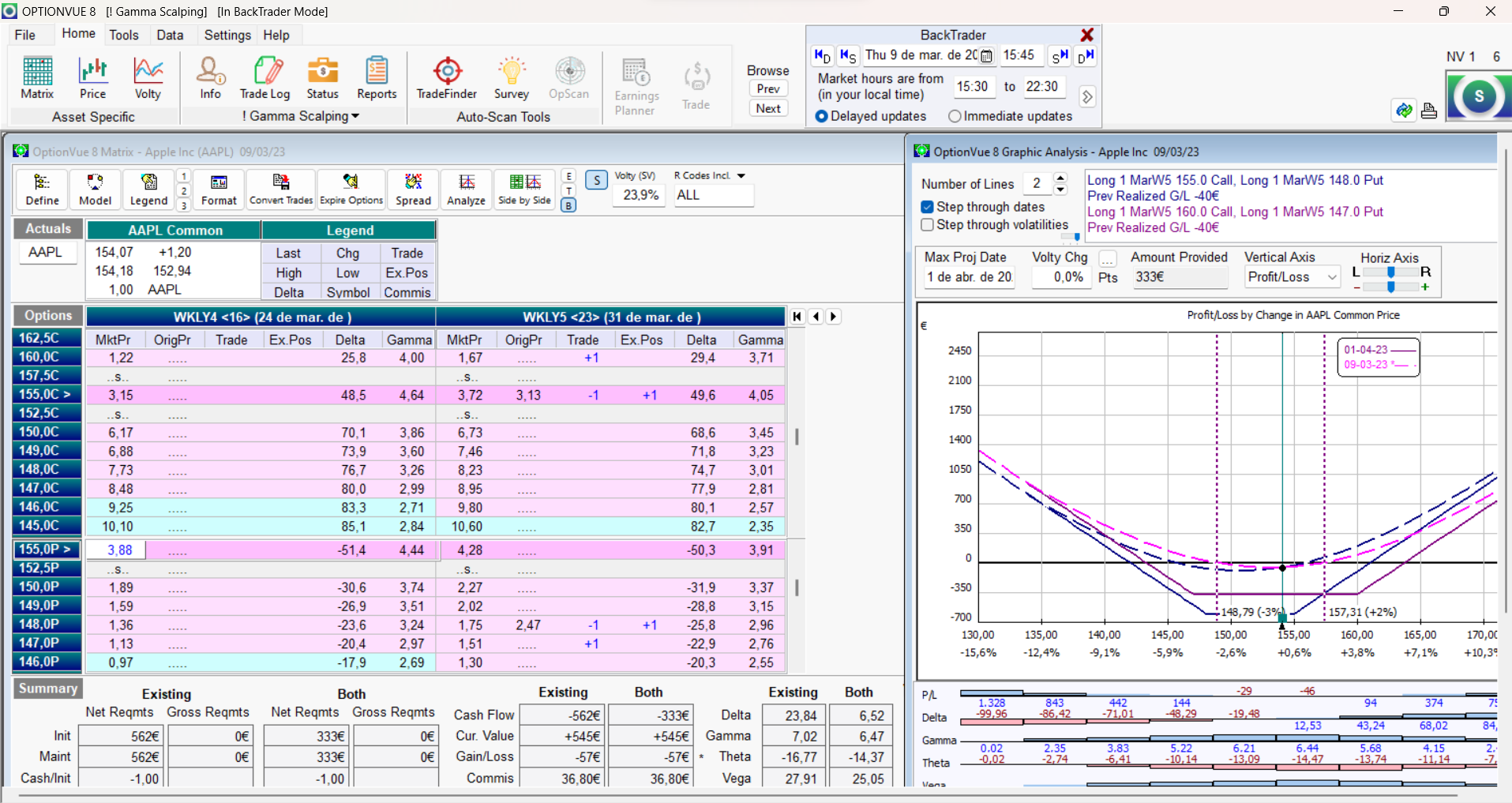
Task: Open the Volty chart icon
Action: coord(148,78)
